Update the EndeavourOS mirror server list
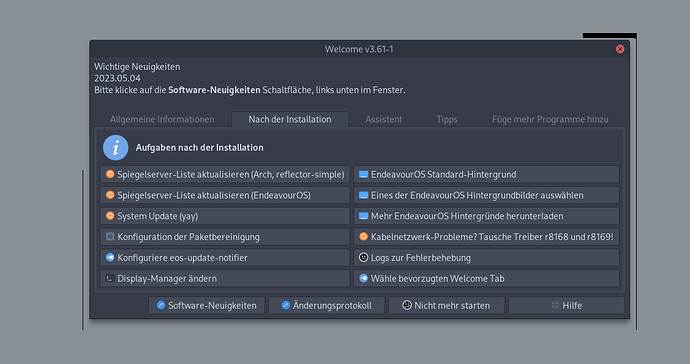The height and width of the screenshot is (364, 690). click(x=225, y=195)
